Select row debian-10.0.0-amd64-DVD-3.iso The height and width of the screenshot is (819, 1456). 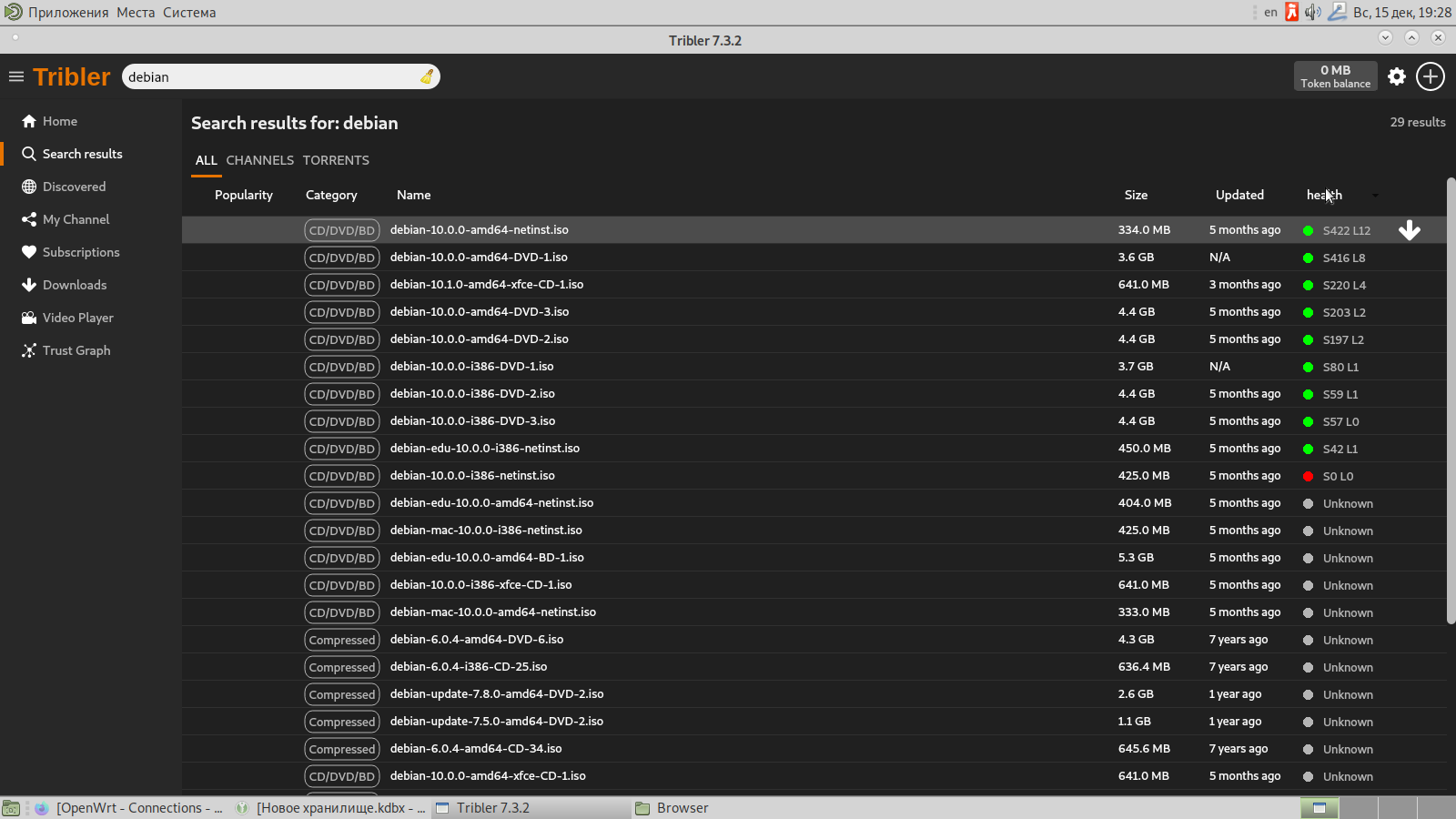[814, 312]
